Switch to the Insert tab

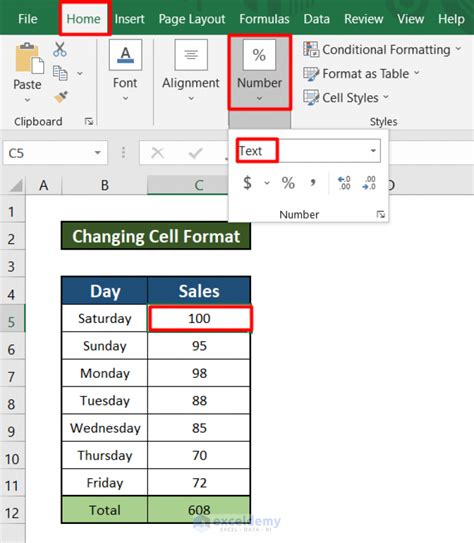tap(129, 19)
